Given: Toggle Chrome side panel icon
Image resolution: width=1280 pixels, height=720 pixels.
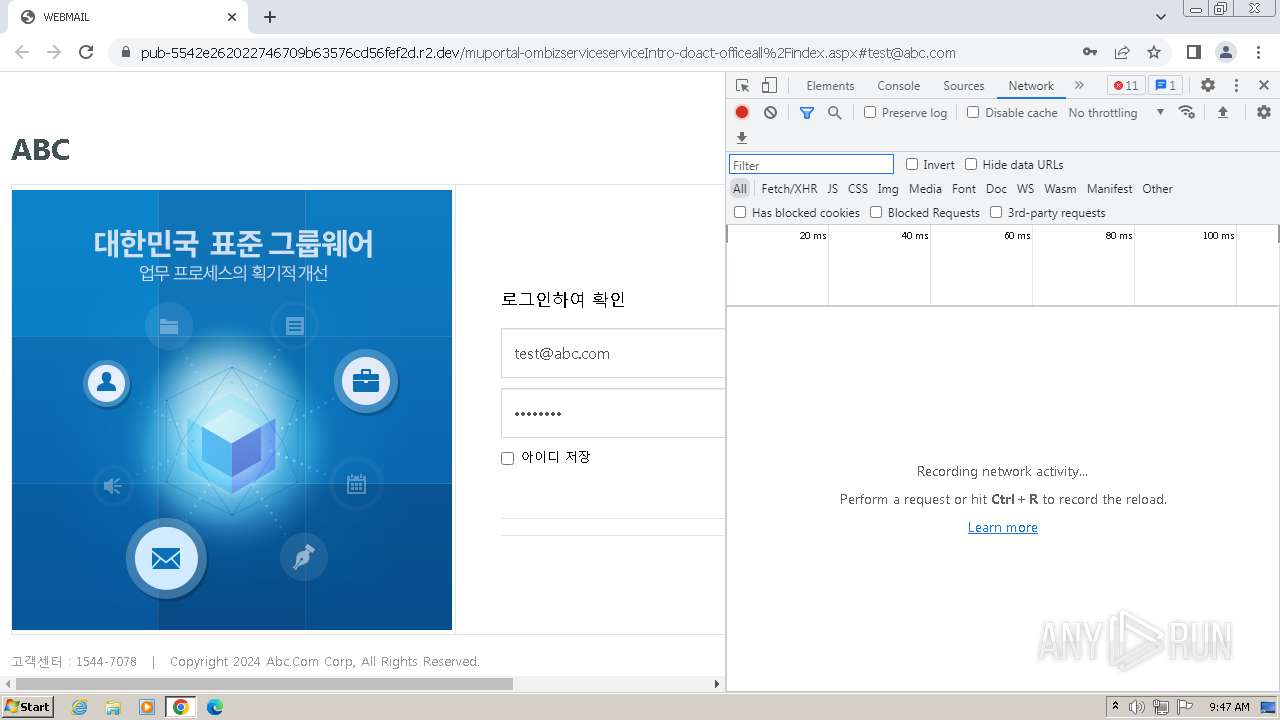Looking at the screenshot, I should [x=1194, y=52].
